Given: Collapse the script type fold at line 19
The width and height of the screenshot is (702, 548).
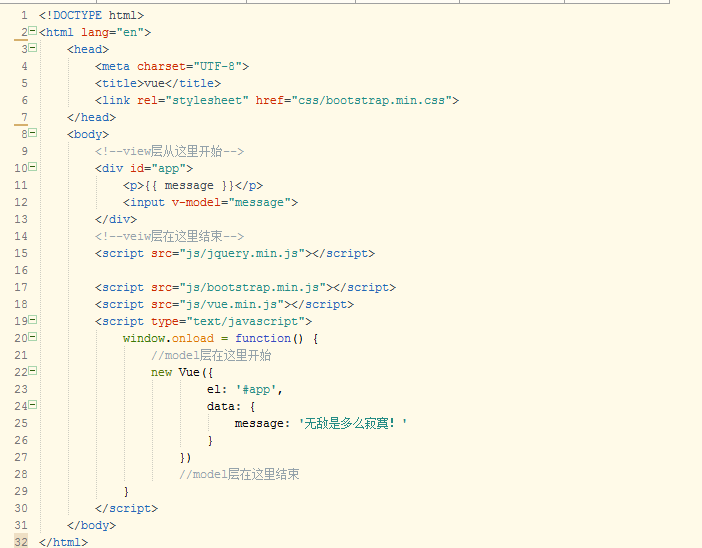Looking at the screenshot, I should [x=33, y=320].
